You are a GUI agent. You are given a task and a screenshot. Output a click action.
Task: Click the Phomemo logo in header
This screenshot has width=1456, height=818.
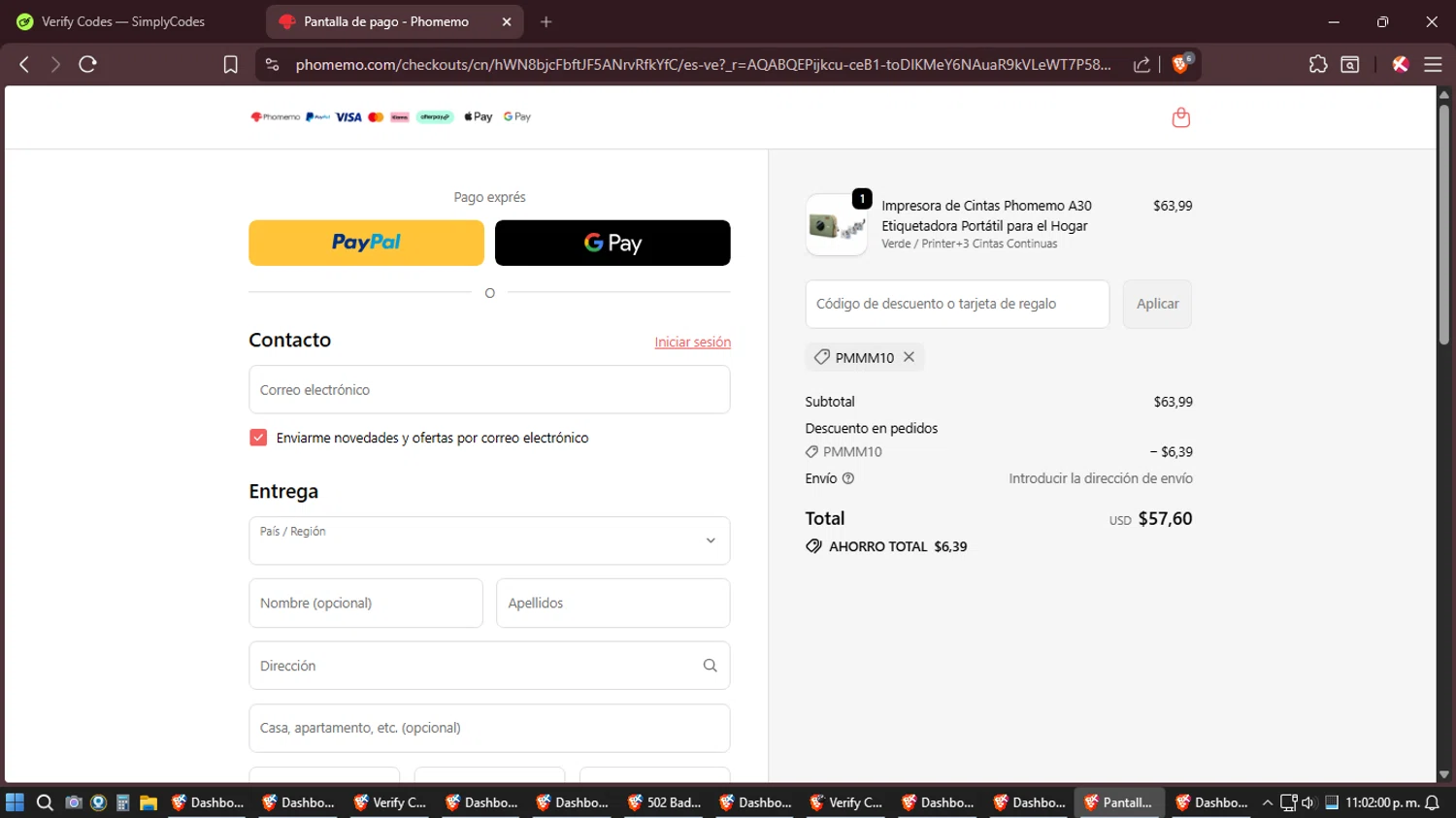[x=276, y=116]
